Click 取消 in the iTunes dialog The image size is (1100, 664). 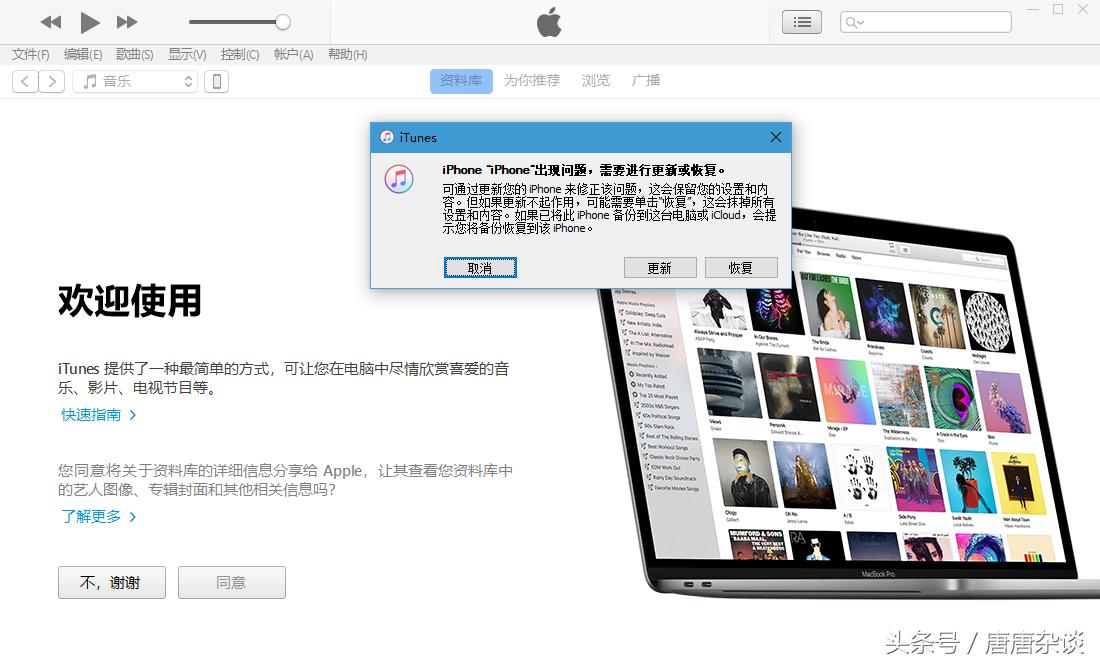(480, 268)
